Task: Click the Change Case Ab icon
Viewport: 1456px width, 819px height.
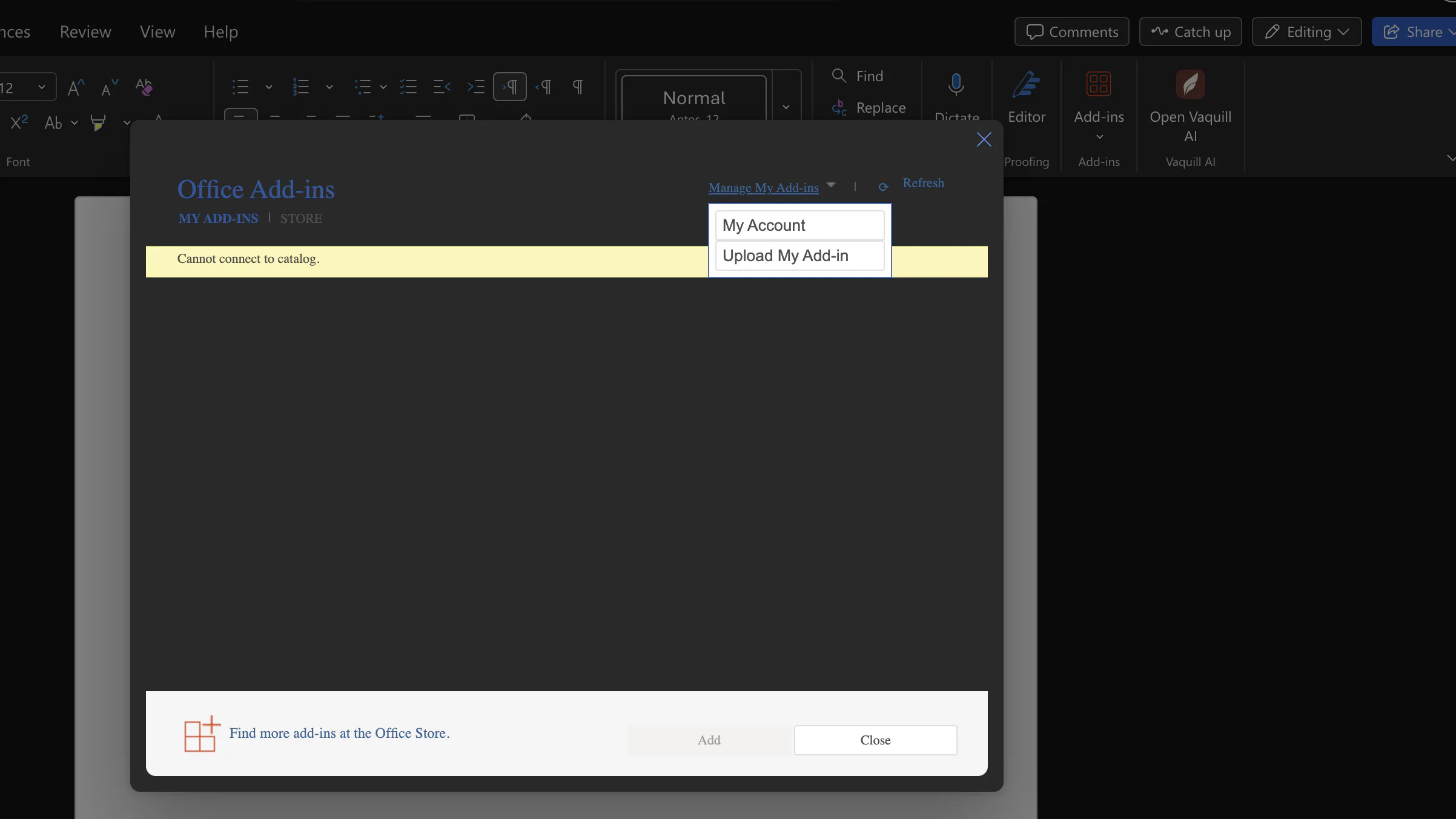Action: click(x=53, y=123)
